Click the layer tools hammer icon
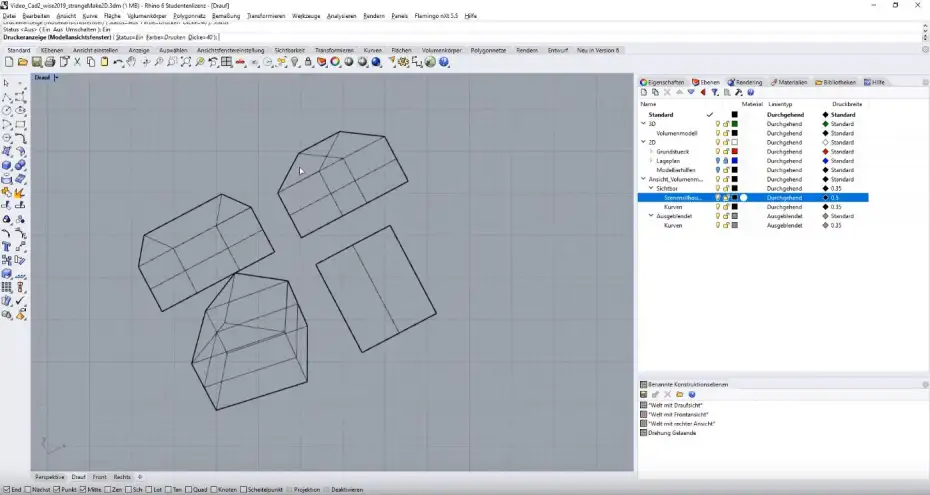930x495 pixels. pos(738,92)
